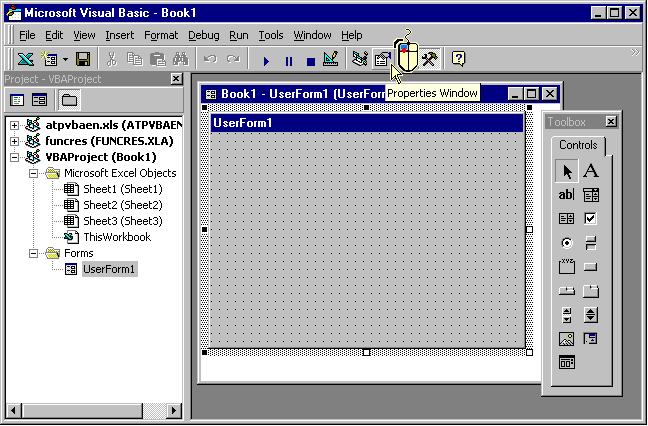Select ThisWorkbook in the project tree
648x426 pixels.
point(117,237)
